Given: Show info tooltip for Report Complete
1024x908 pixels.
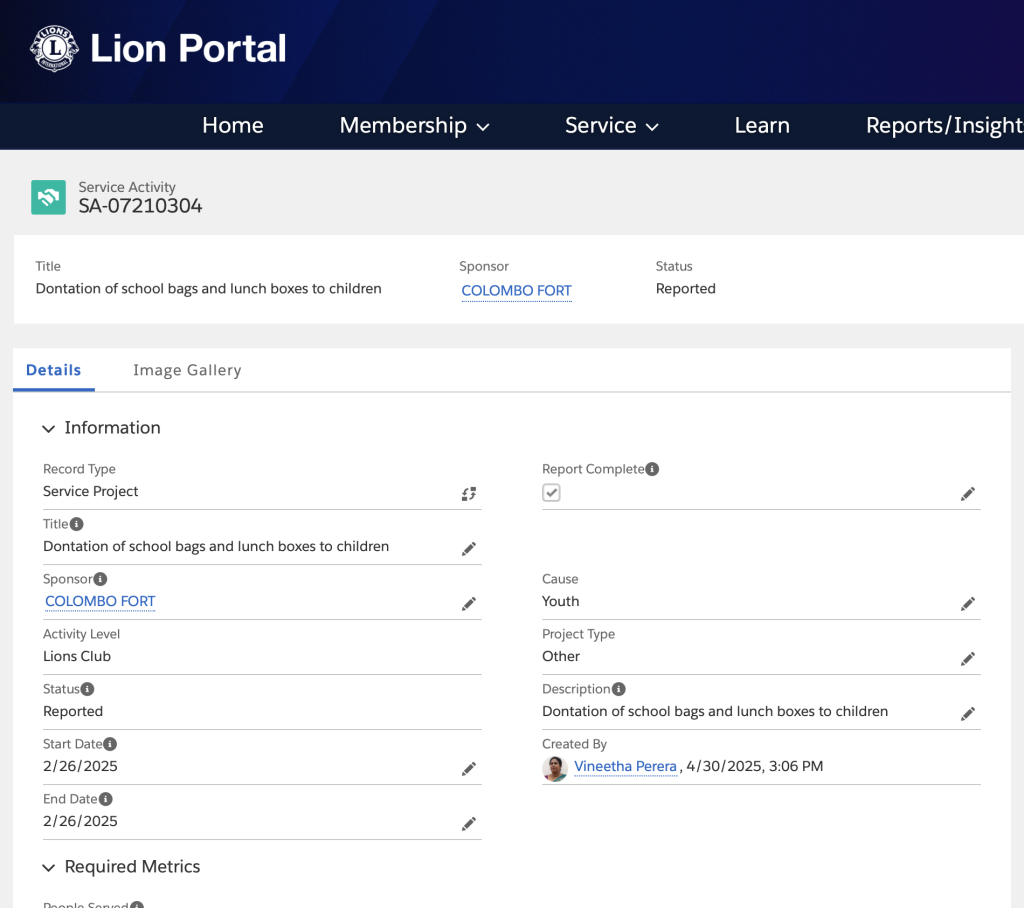Looking at the screenshot, I should (652, 469).
